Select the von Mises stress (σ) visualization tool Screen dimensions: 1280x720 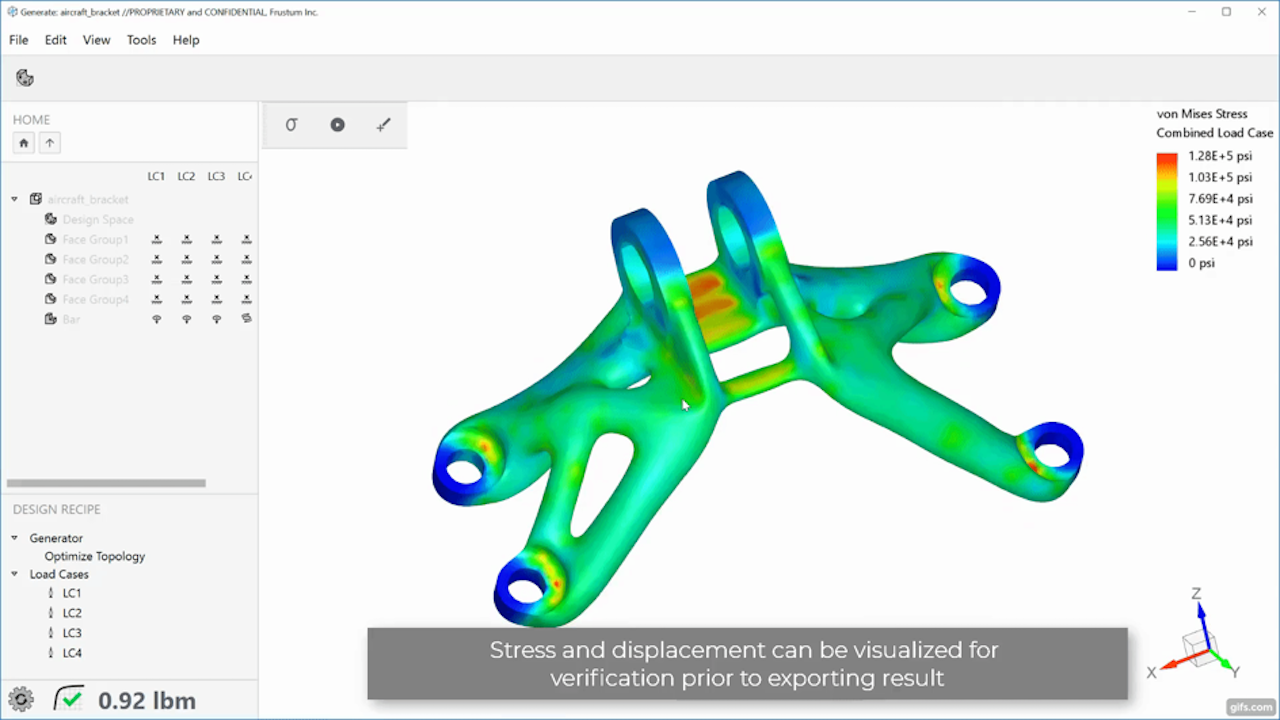click(x=291, y=124)
